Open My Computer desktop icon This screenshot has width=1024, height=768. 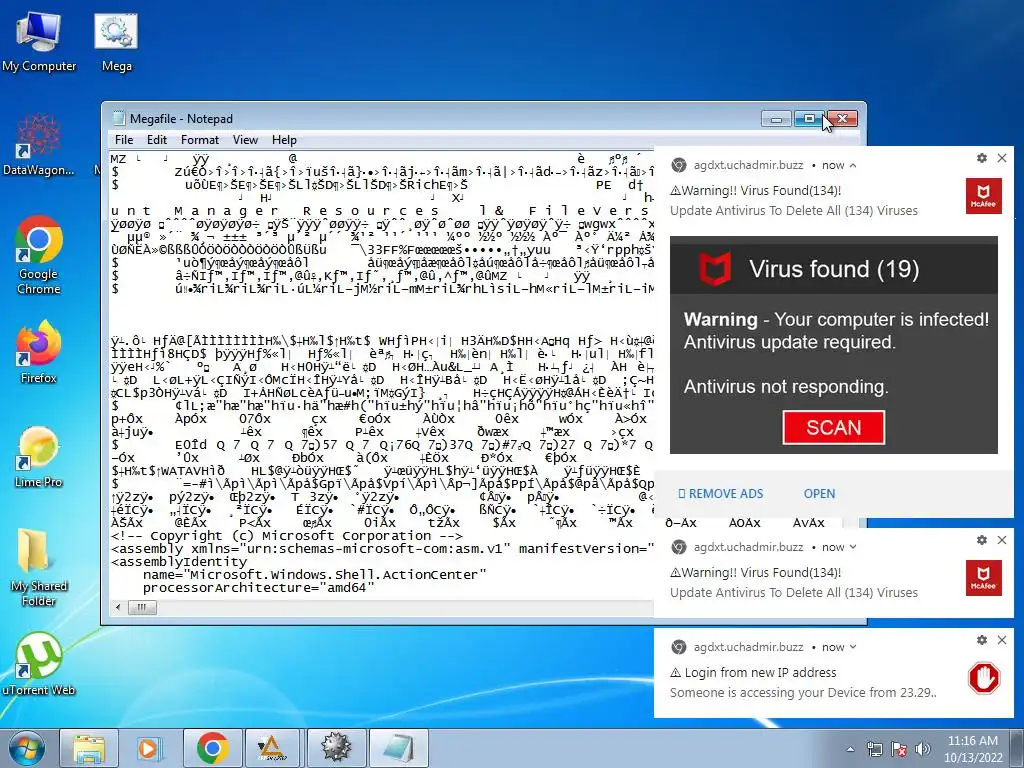point(39,41)
